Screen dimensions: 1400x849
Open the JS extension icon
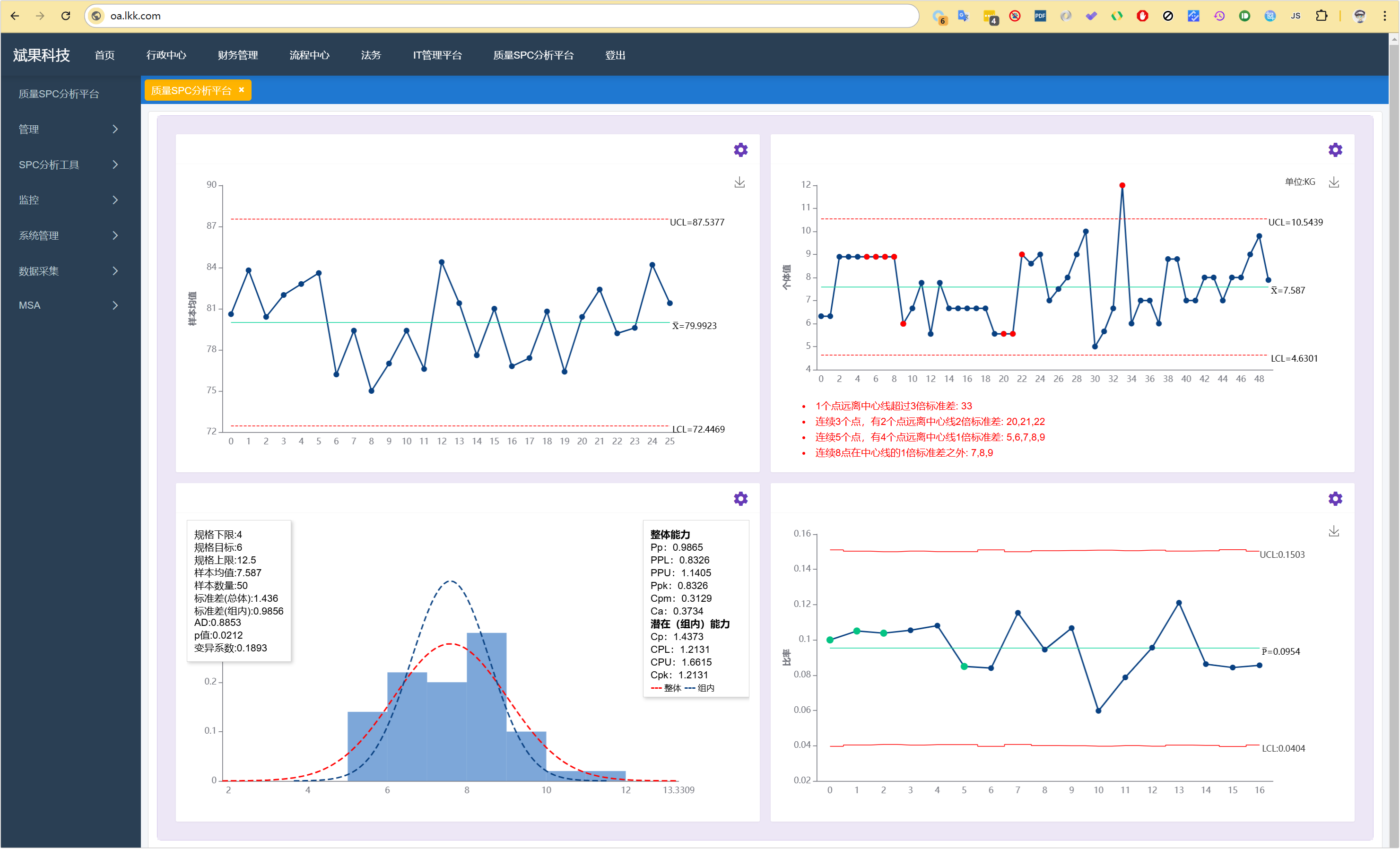[1296, 16]
